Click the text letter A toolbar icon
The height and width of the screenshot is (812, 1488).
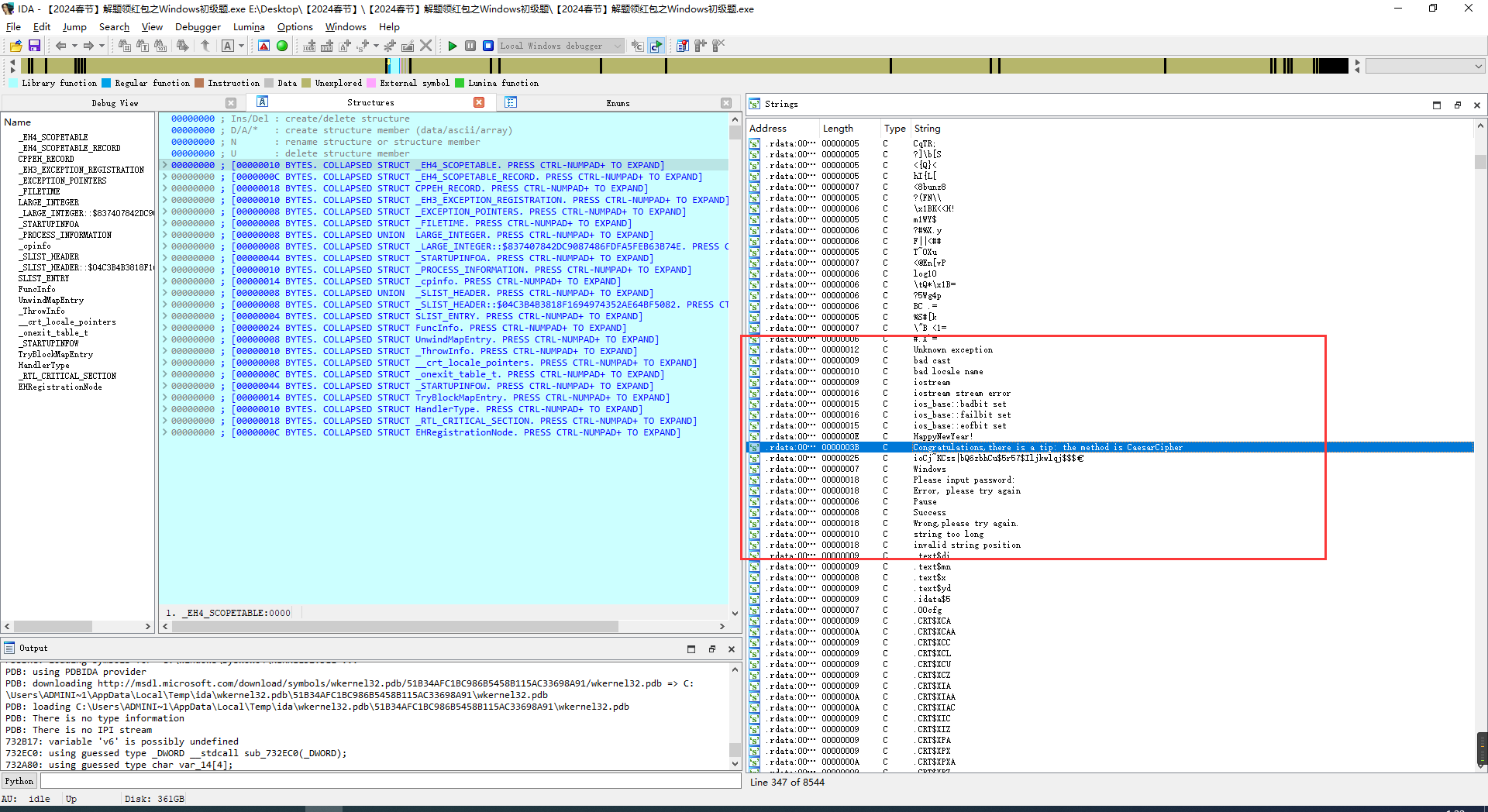(228, 46)
